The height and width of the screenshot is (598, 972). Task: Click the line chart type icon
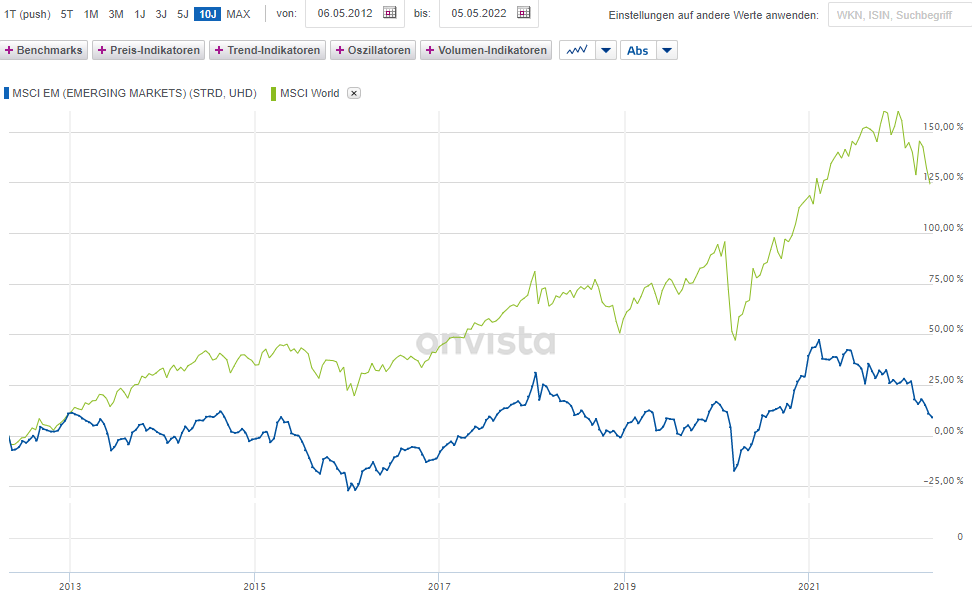[x=577, y=50]
